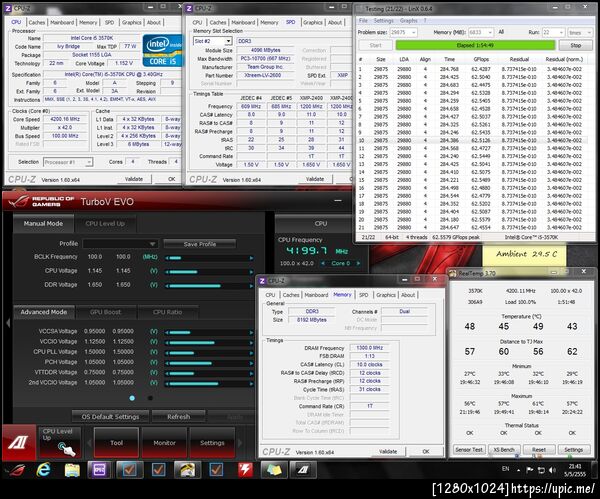Collapse the TurboV panel with left-edge arrow
600x499 pixels.
click(8, 323)
